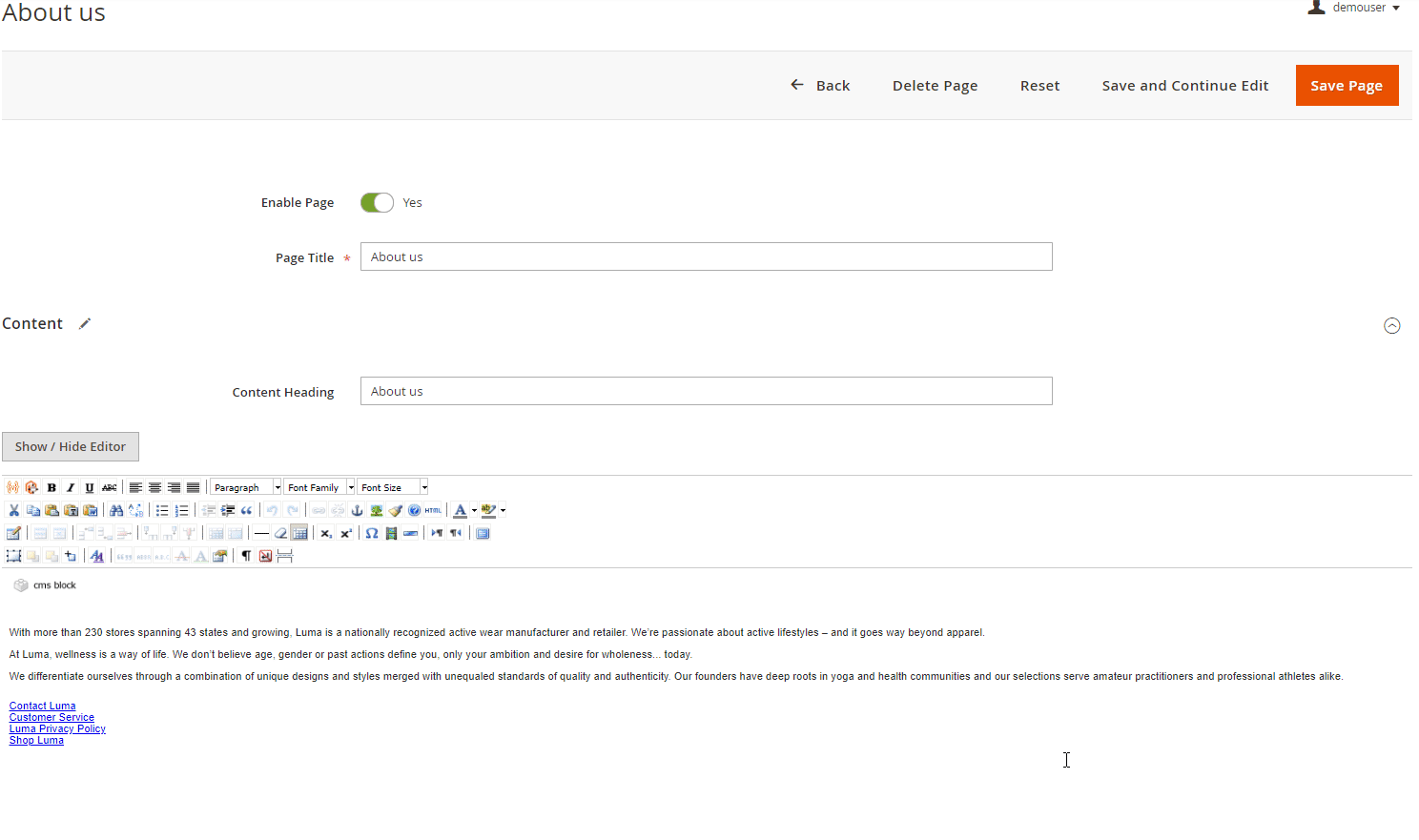Open background color picker dropdown arrow
Screen dimensions: 1419x840
[x=503, y=510]
